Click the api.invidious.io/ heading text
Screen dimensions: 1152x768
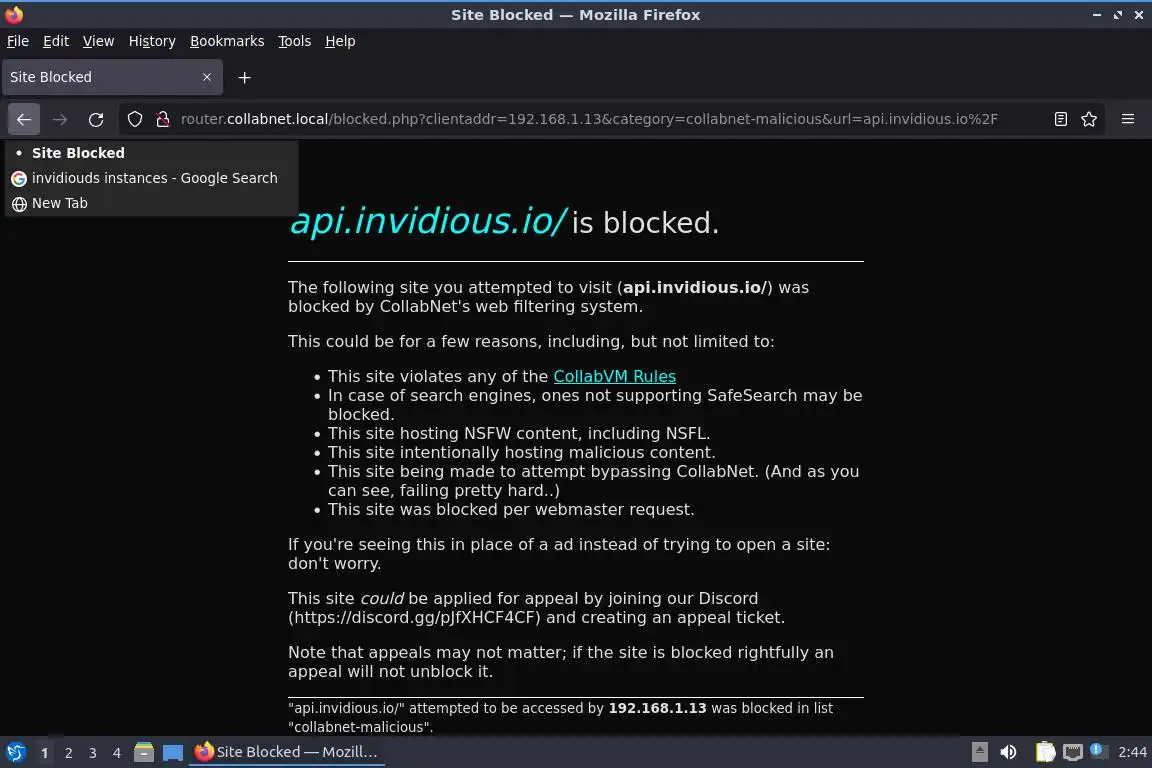pyautogui.click(x=428, y=221)
